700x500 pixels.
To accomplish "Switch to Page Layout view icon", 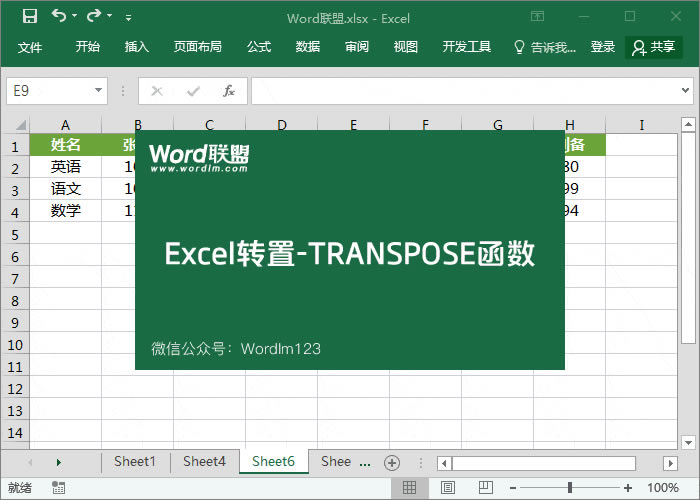I will coord(448,488).
